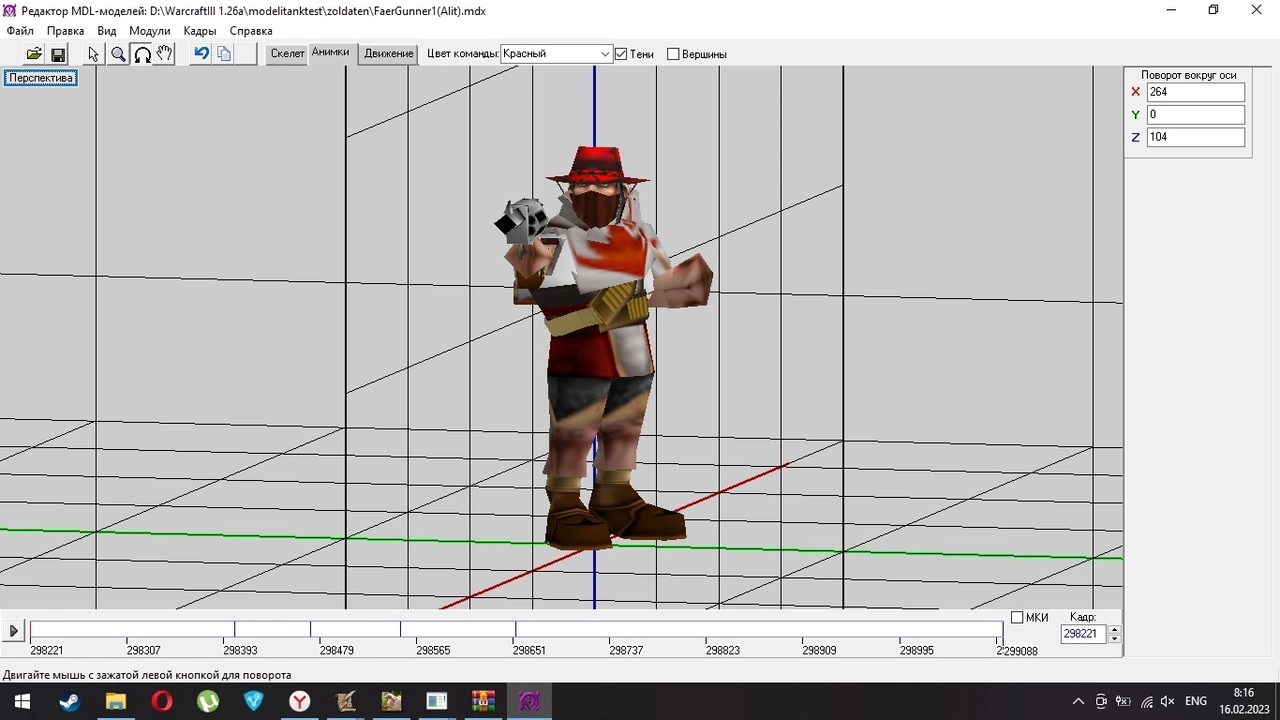Image resolution: width=1280 pixels, height=720 pixels.
Task: Open Yandex browser from the taskbar
Action: pos(300,701)
